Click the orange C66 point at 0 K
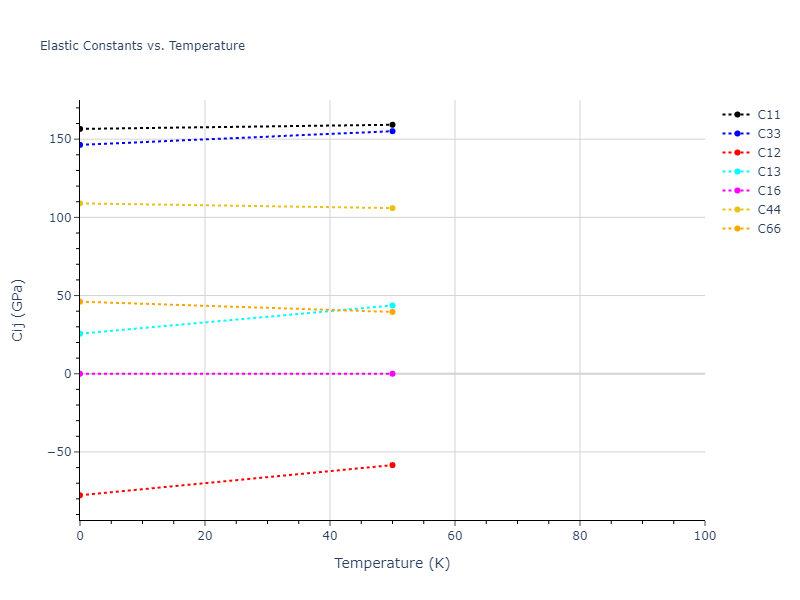The image size is (800, 600). click(x=80, y=301)
